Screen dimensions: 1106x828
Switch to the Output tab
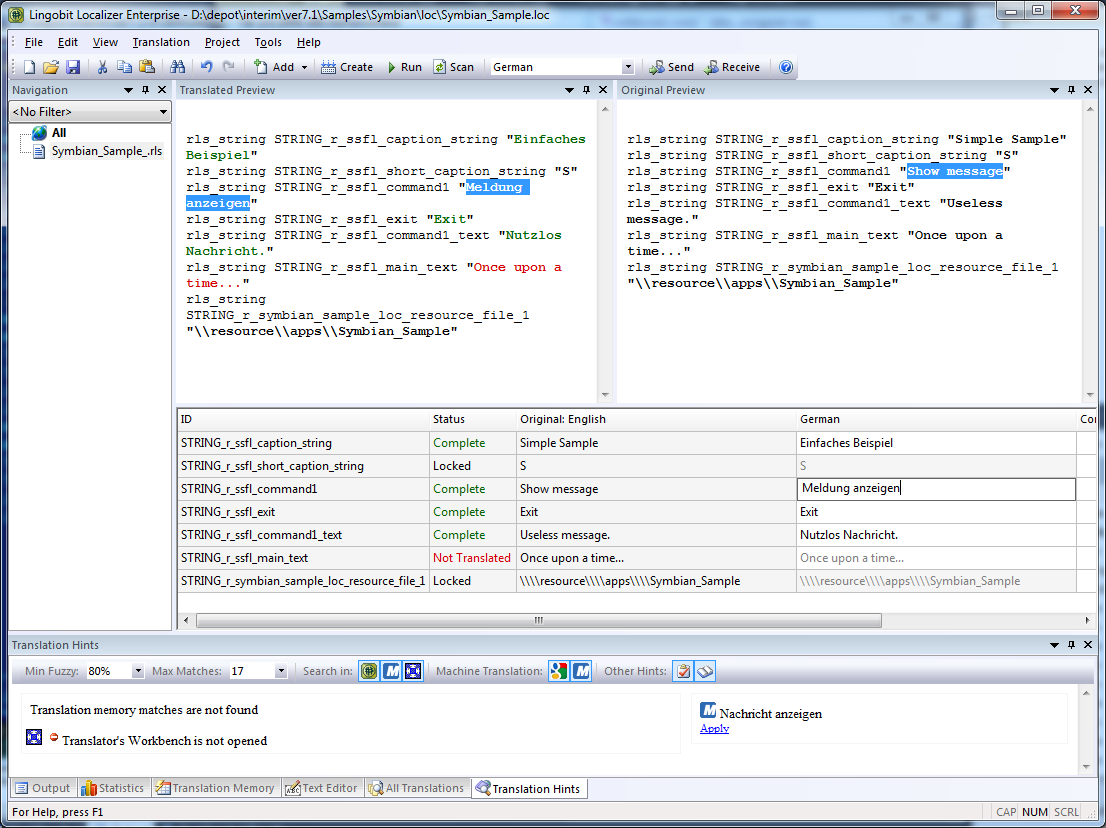44,789
